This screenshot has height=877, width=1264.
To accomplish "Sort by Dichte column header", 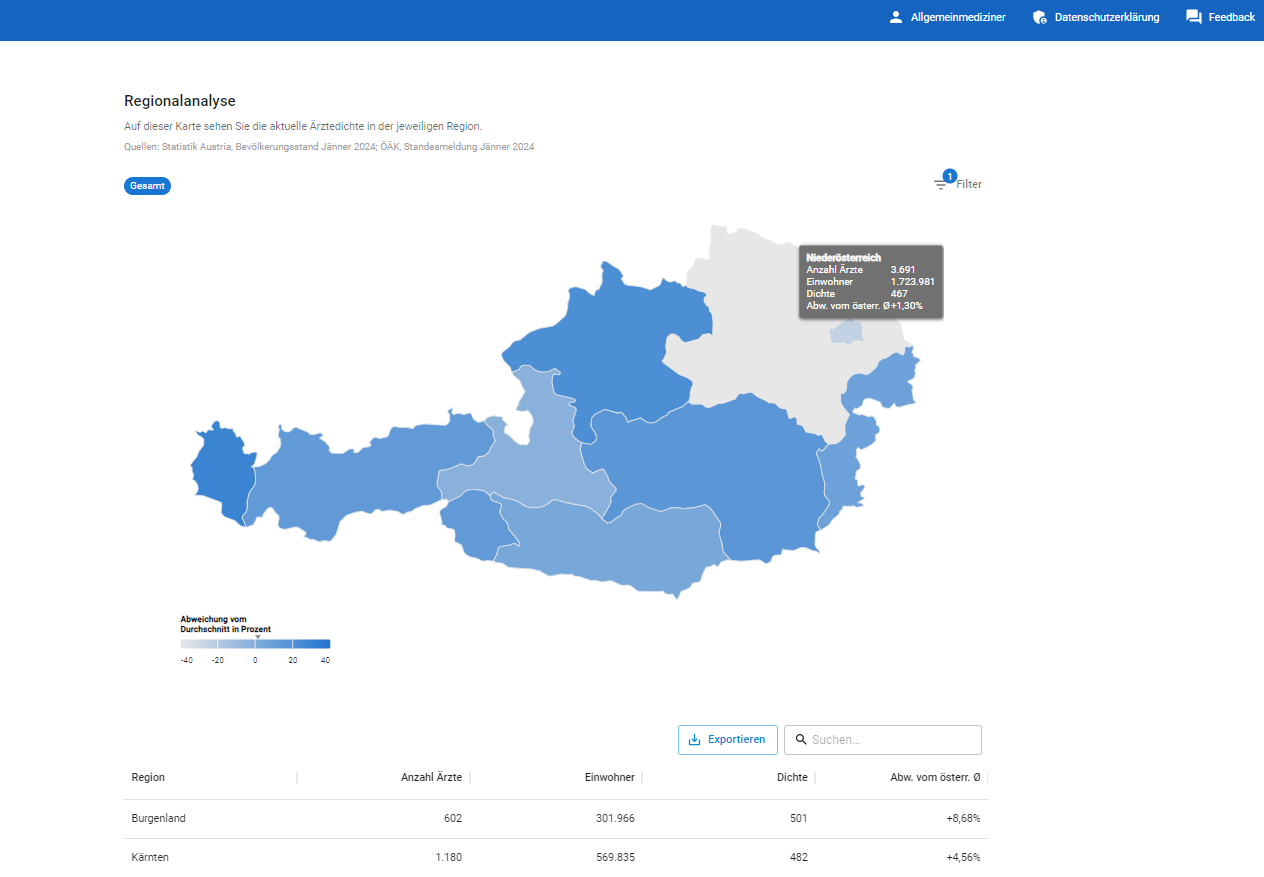I will [792, 778].
